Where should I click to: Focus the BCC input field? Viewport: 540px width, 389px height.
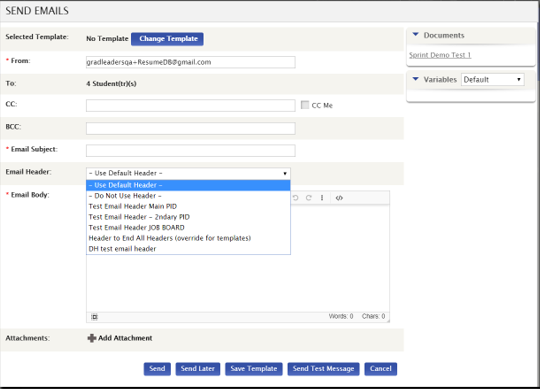pos(190,128)
